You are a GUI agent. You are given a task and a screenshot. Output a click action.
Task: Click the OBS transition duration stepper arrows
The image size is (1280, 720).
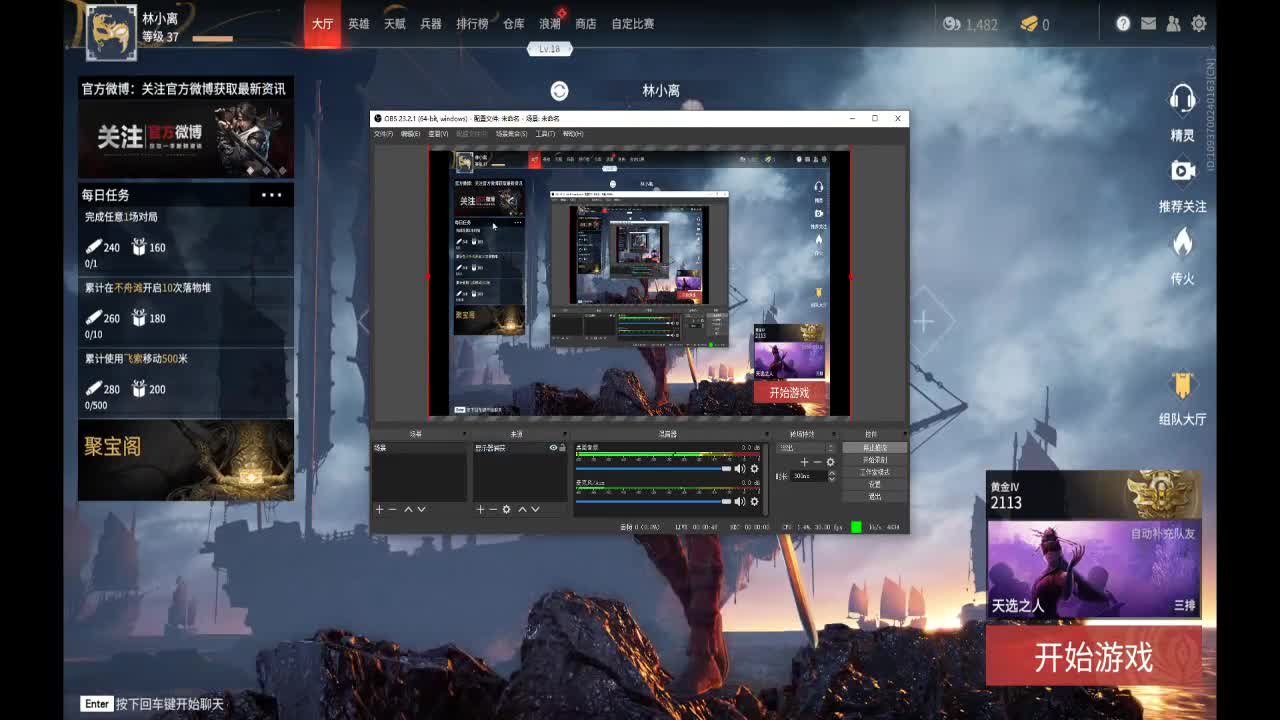click(832, 476)
